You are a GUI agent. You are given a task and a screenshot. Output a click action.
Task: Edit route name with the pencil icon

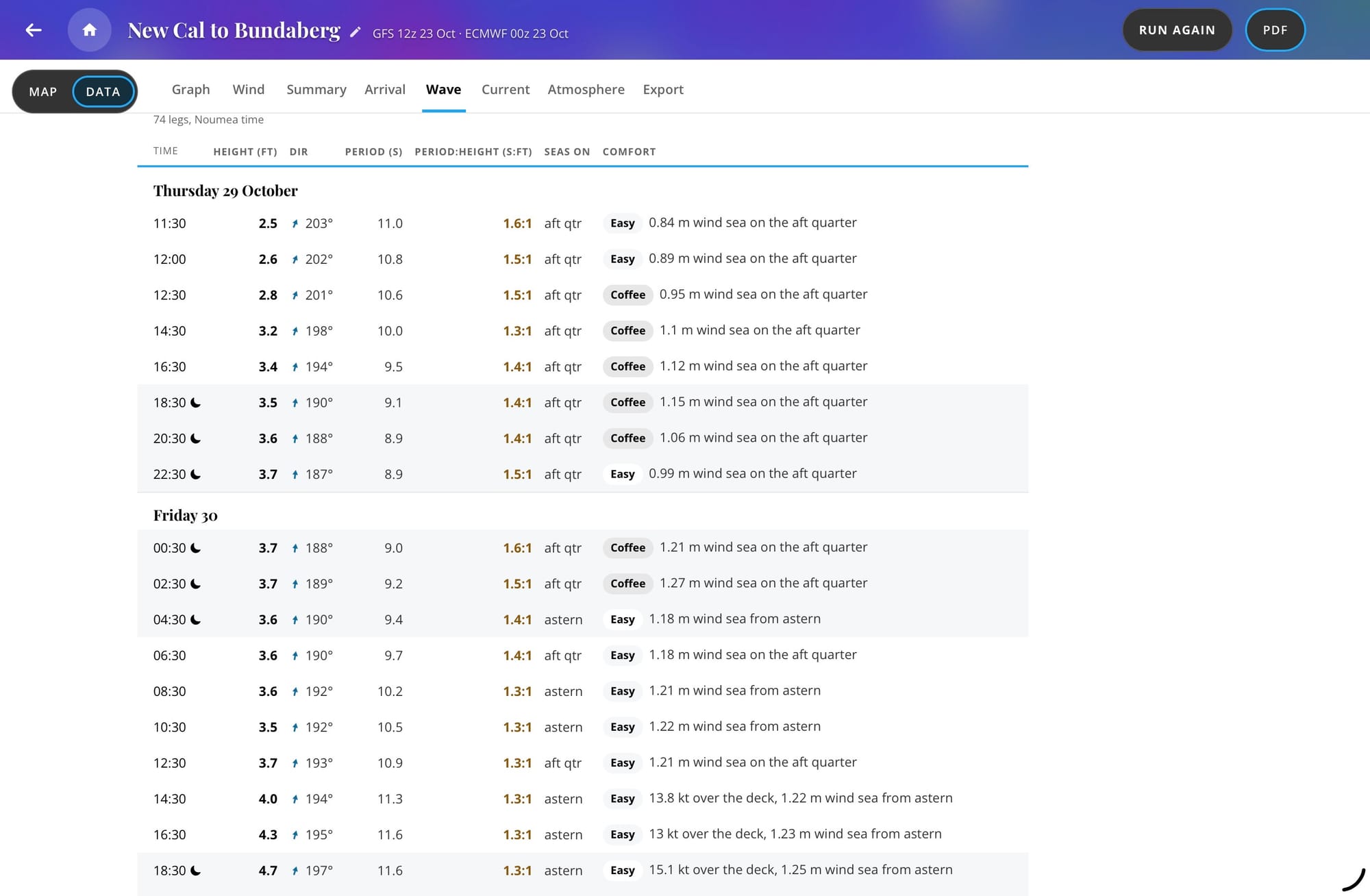click(355, 32)
